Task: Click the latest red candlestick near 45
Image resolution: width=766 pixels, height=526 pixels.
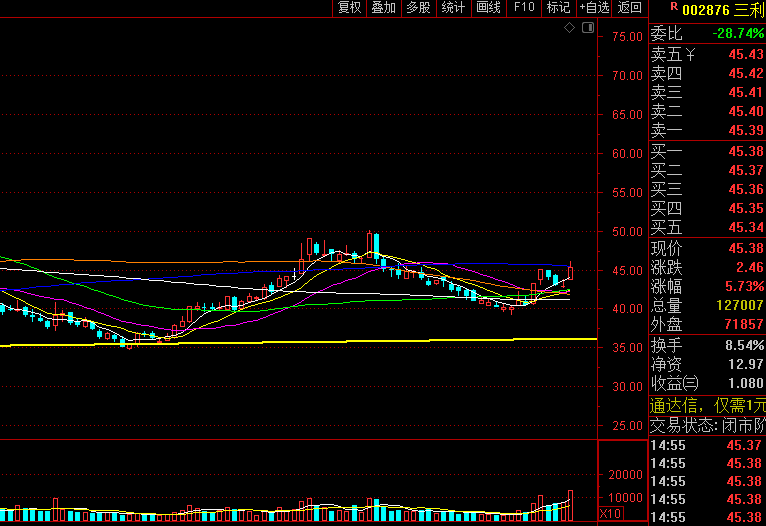Action: (x=571, y=273)
